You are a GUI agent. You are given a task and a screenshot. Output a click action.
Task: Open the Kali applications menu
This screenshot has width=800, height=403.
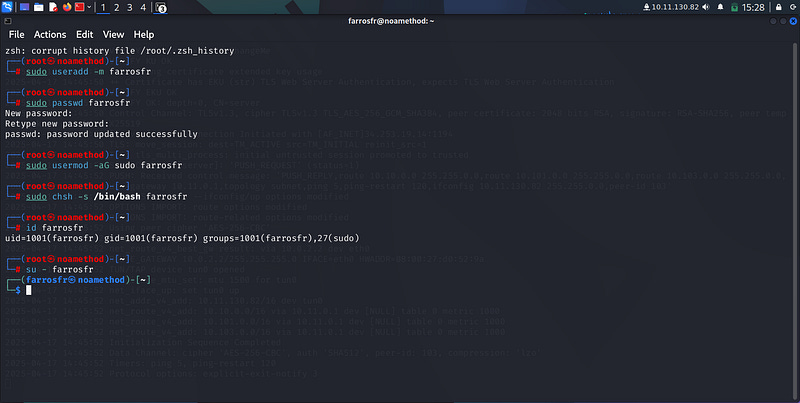click(x=7, y=7)
